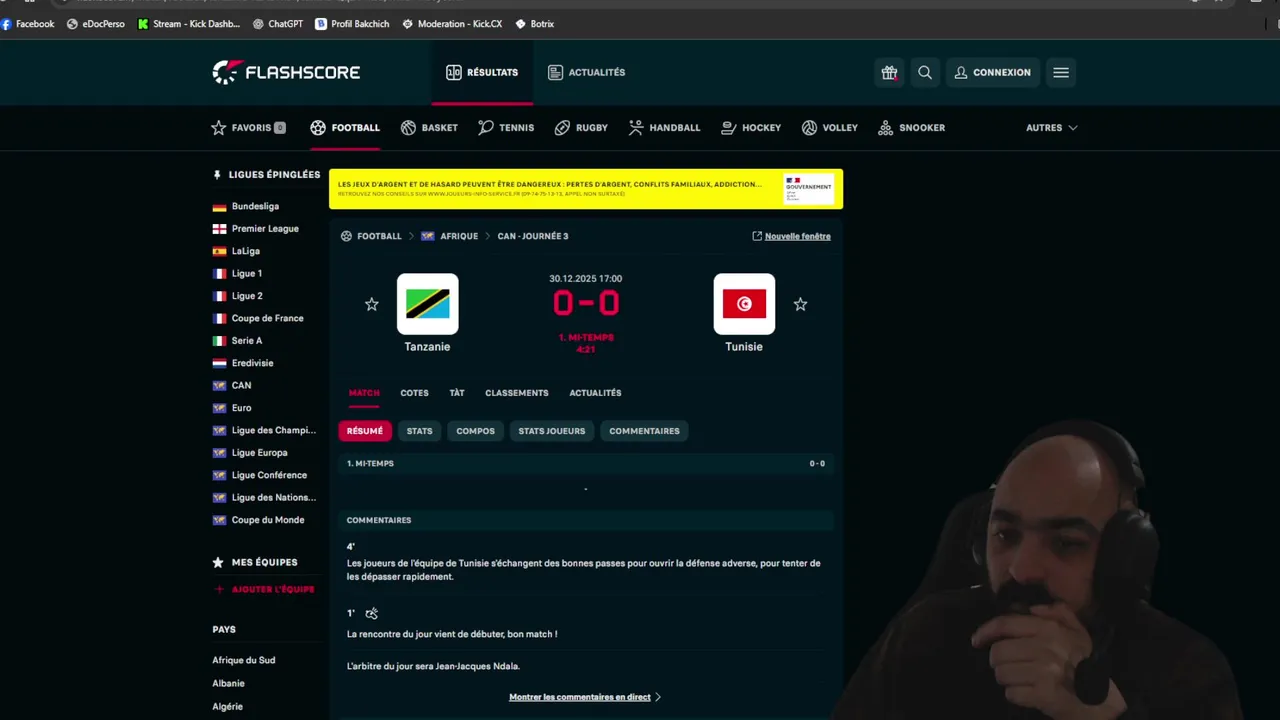The width and height of the screenshot is (1280, 720).
Task: Click the Flashscore logo
Action: pyautogui.click(x=286, y=72)
